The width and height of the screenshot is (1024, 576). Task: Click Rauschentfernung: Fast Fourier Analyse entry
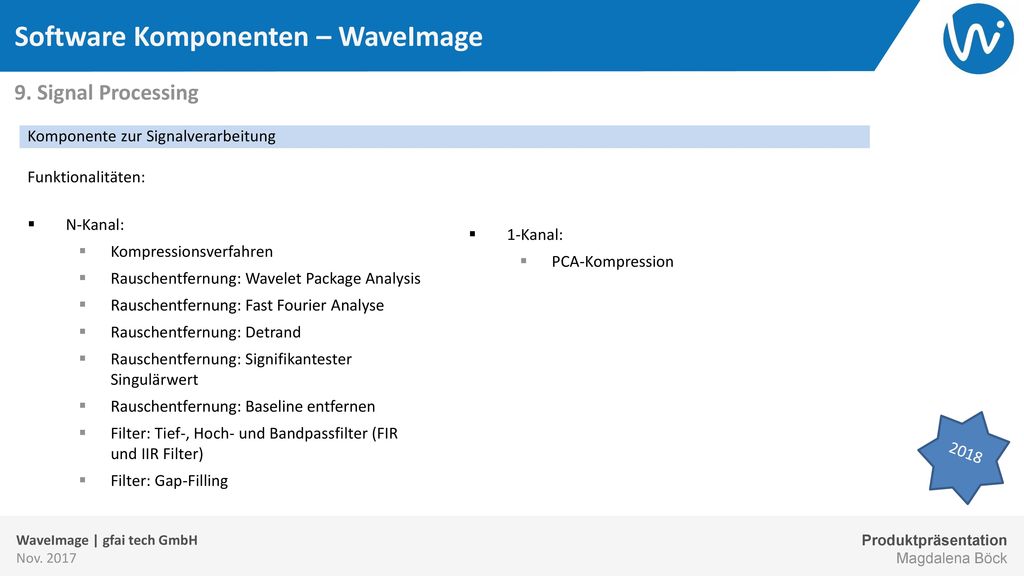pyautogui.click(x=247, y=305)
